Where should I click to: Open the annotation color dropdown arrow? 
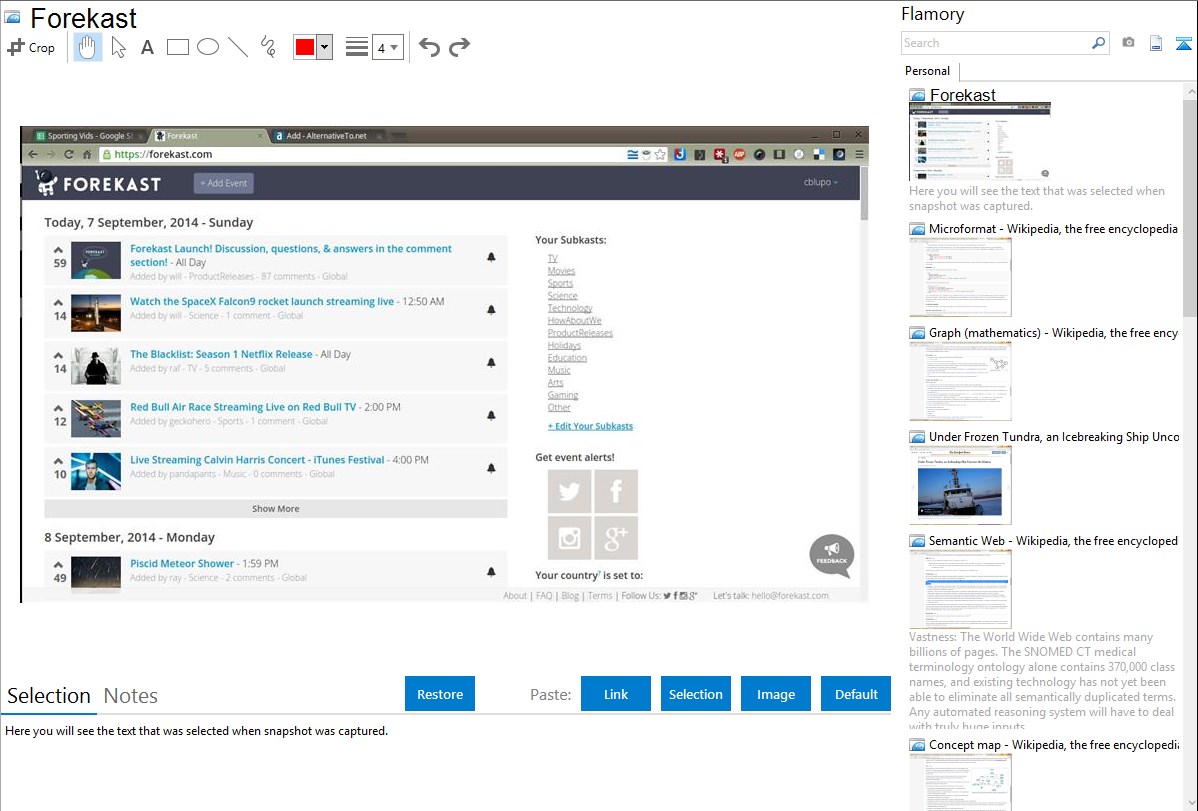point(325,47)
